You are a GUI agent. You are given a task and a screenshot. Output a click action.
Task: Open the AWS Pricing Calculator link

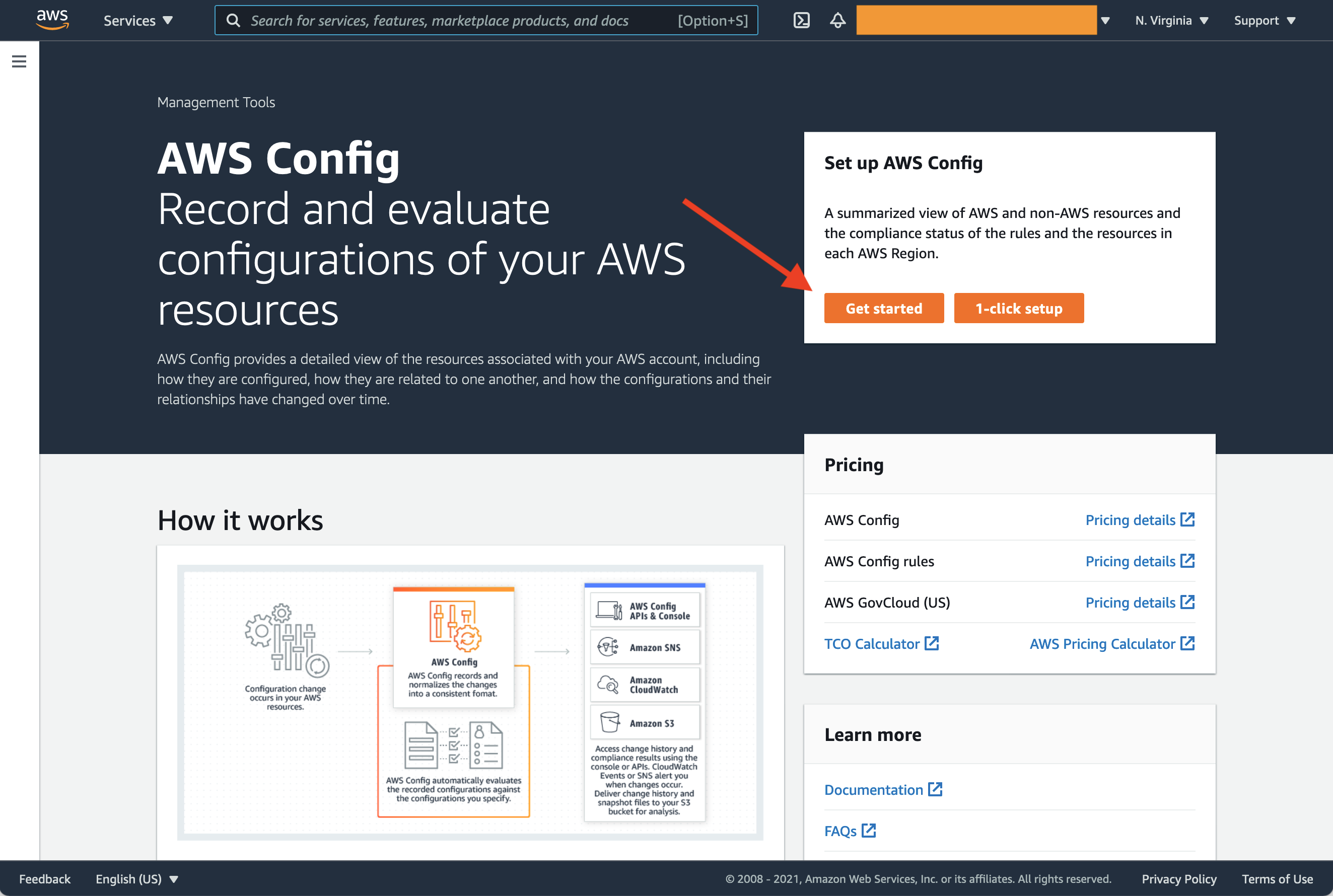point(1112,643)
